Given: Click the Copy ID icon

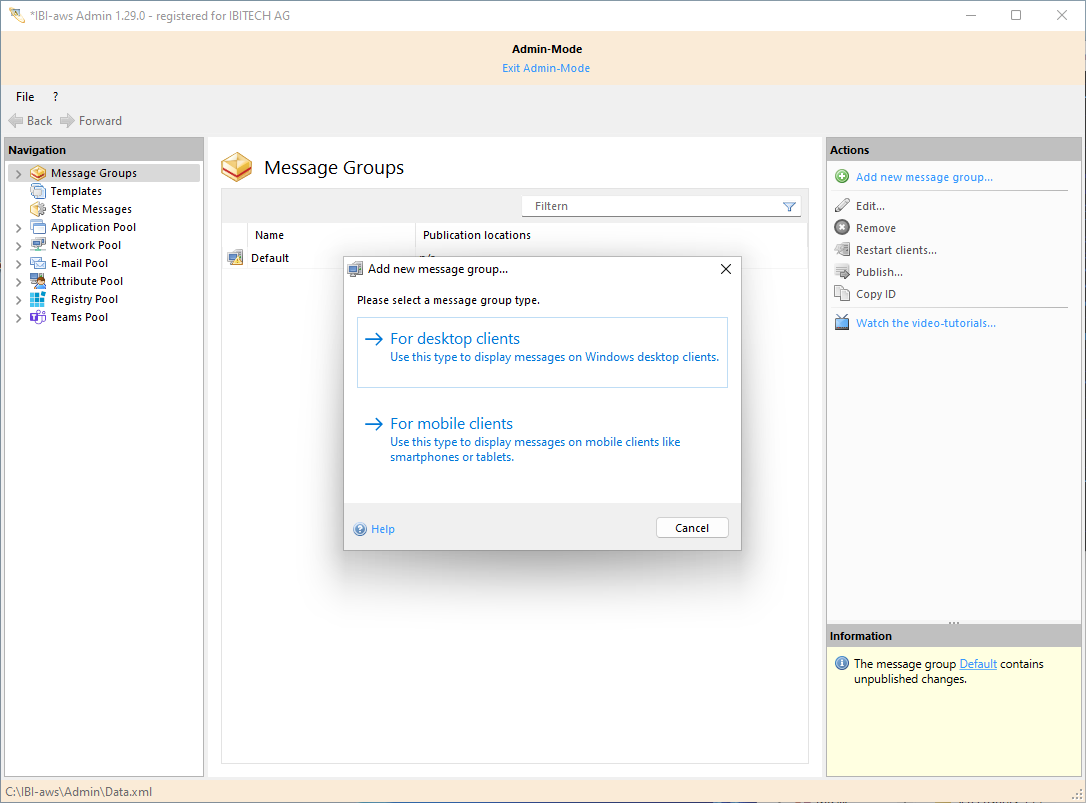Looking at the screenshot, I should pos(842,294).
